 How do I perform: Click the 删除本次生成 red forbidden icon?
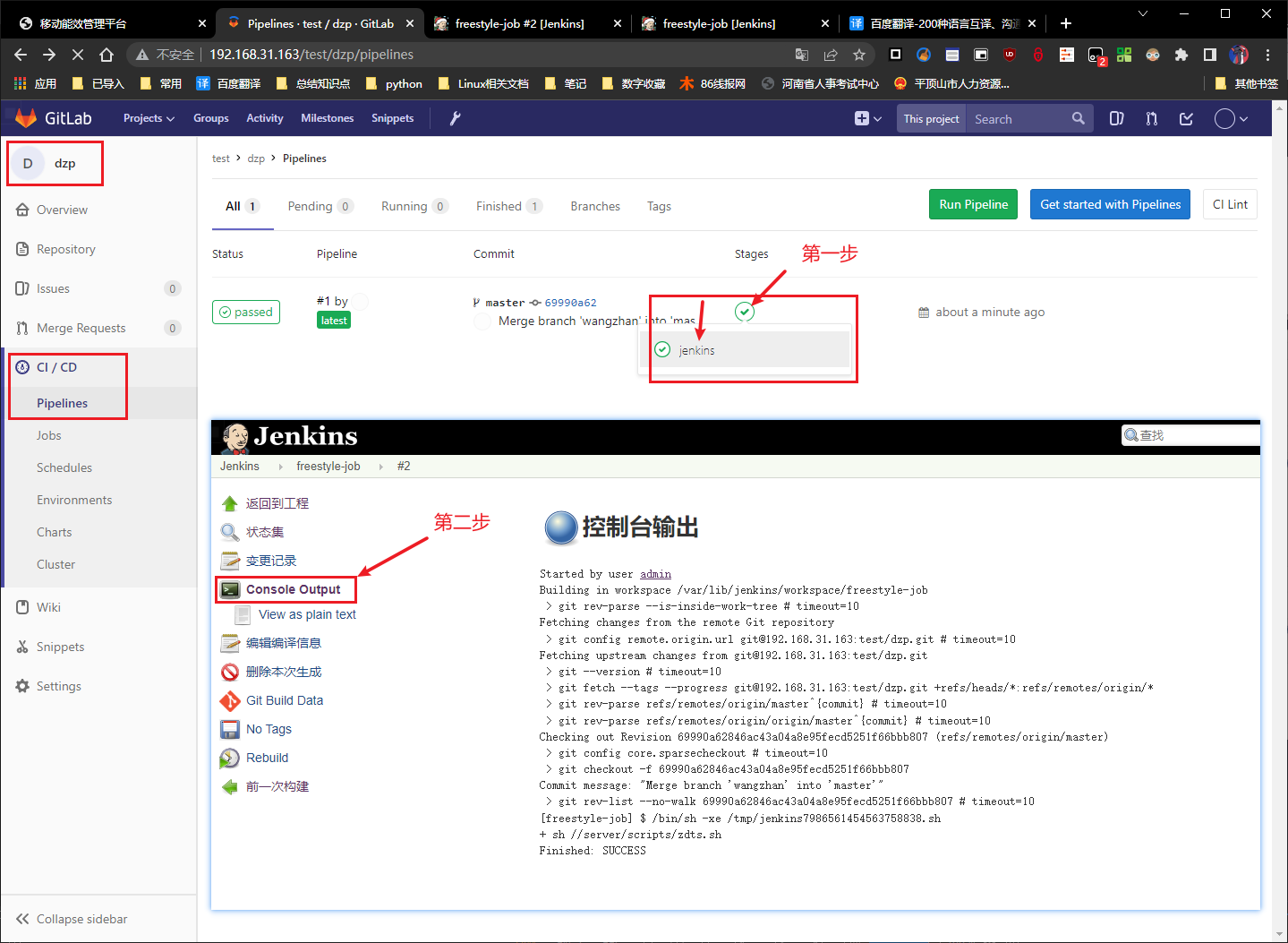coord(230,672)
